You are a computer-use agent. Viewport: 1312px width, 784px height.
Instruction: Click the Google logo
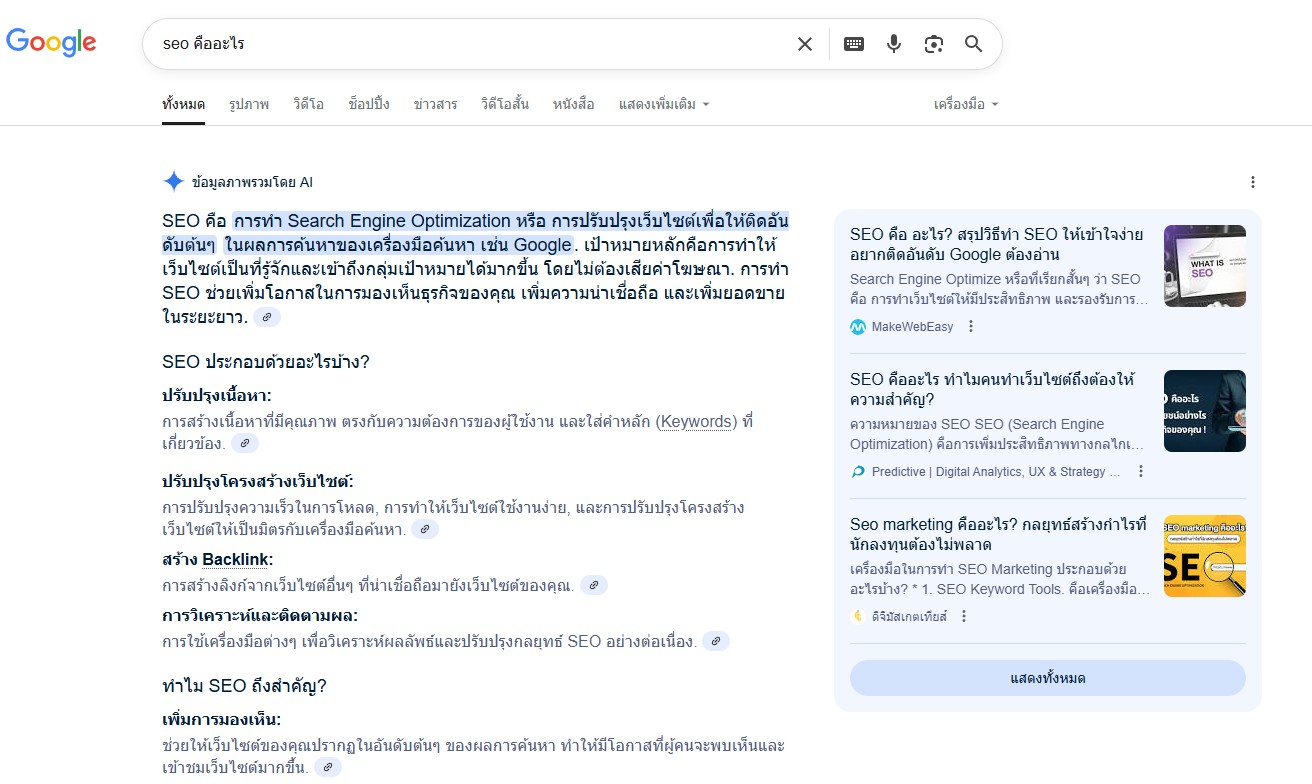click(x=51, y=42)
